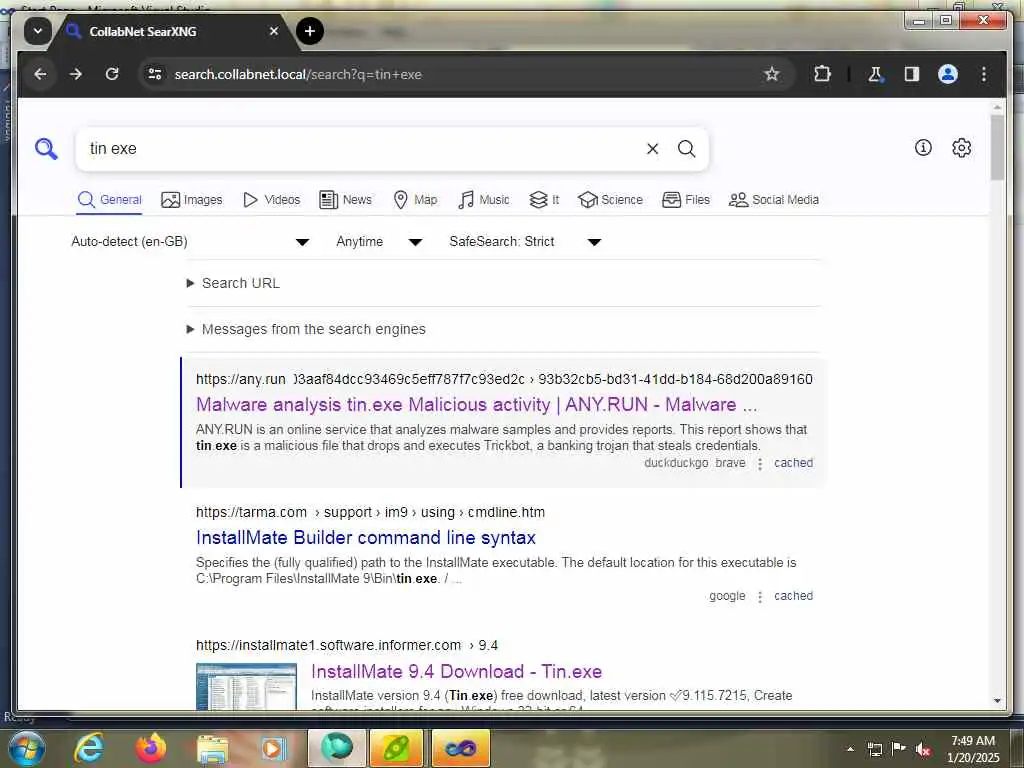Open InstallMate Builder command line syntax link

point(366,538)
